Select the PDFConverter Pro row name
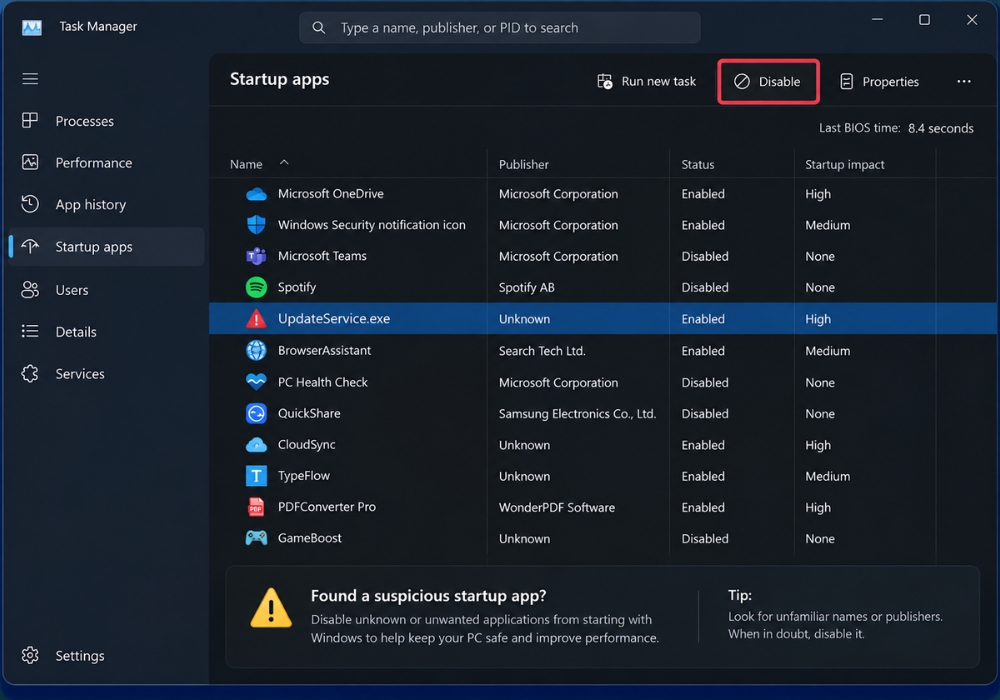The image size is (1000, 700). (327, 507)
